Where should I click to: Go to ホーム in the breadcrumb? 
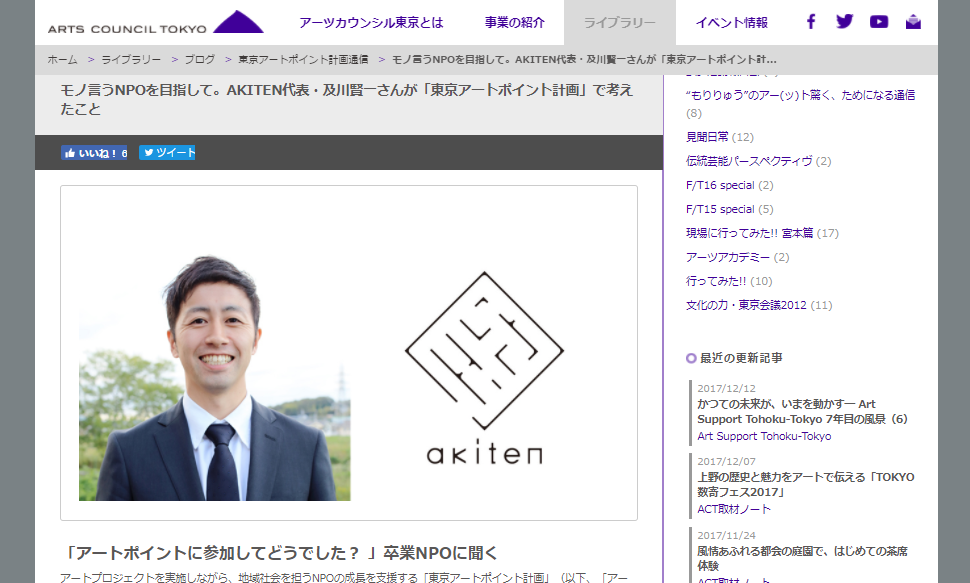(62, 59)
